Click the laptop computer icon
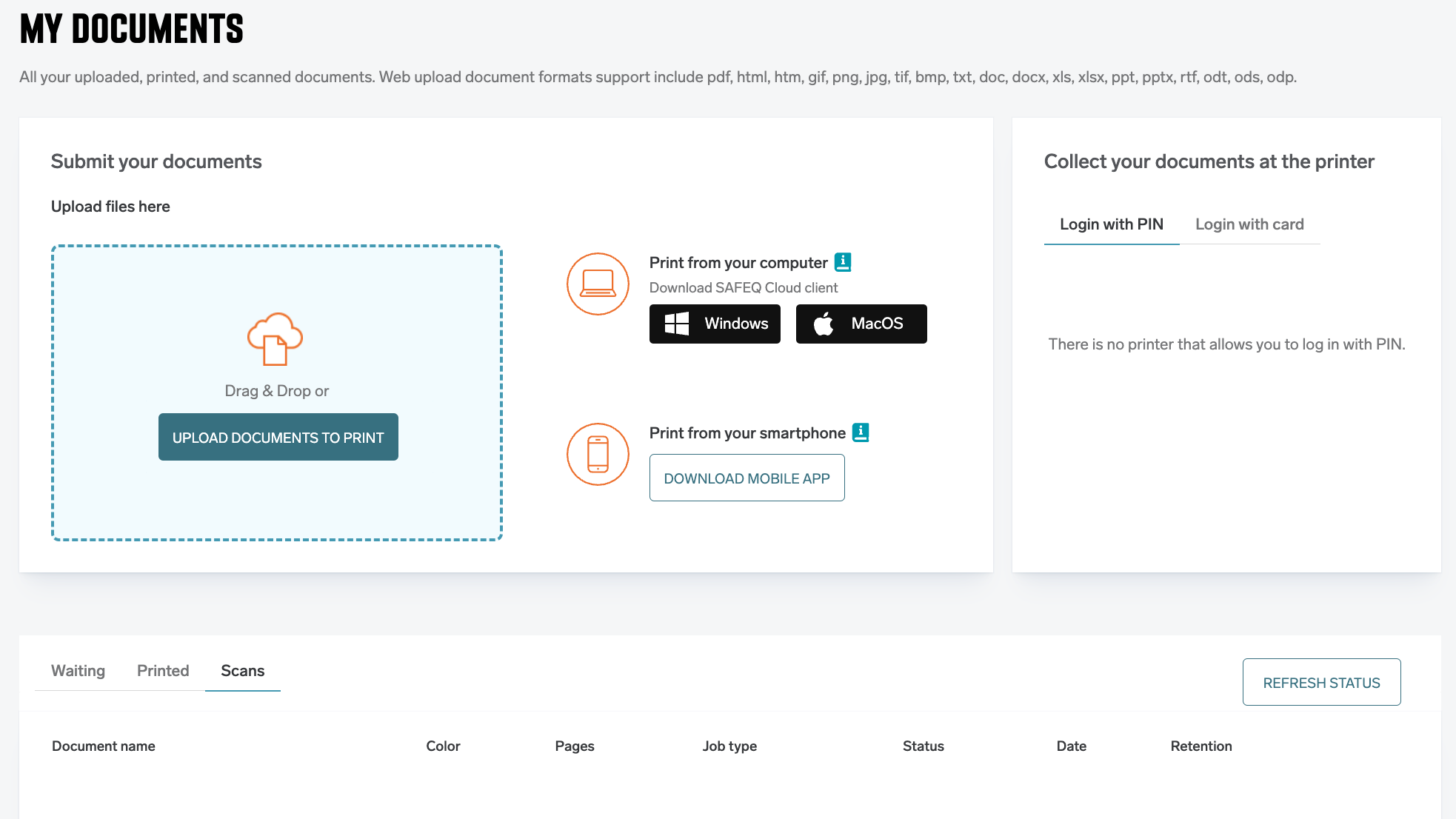This screenshot has width=1456, height=819. (x=598, y=284)
